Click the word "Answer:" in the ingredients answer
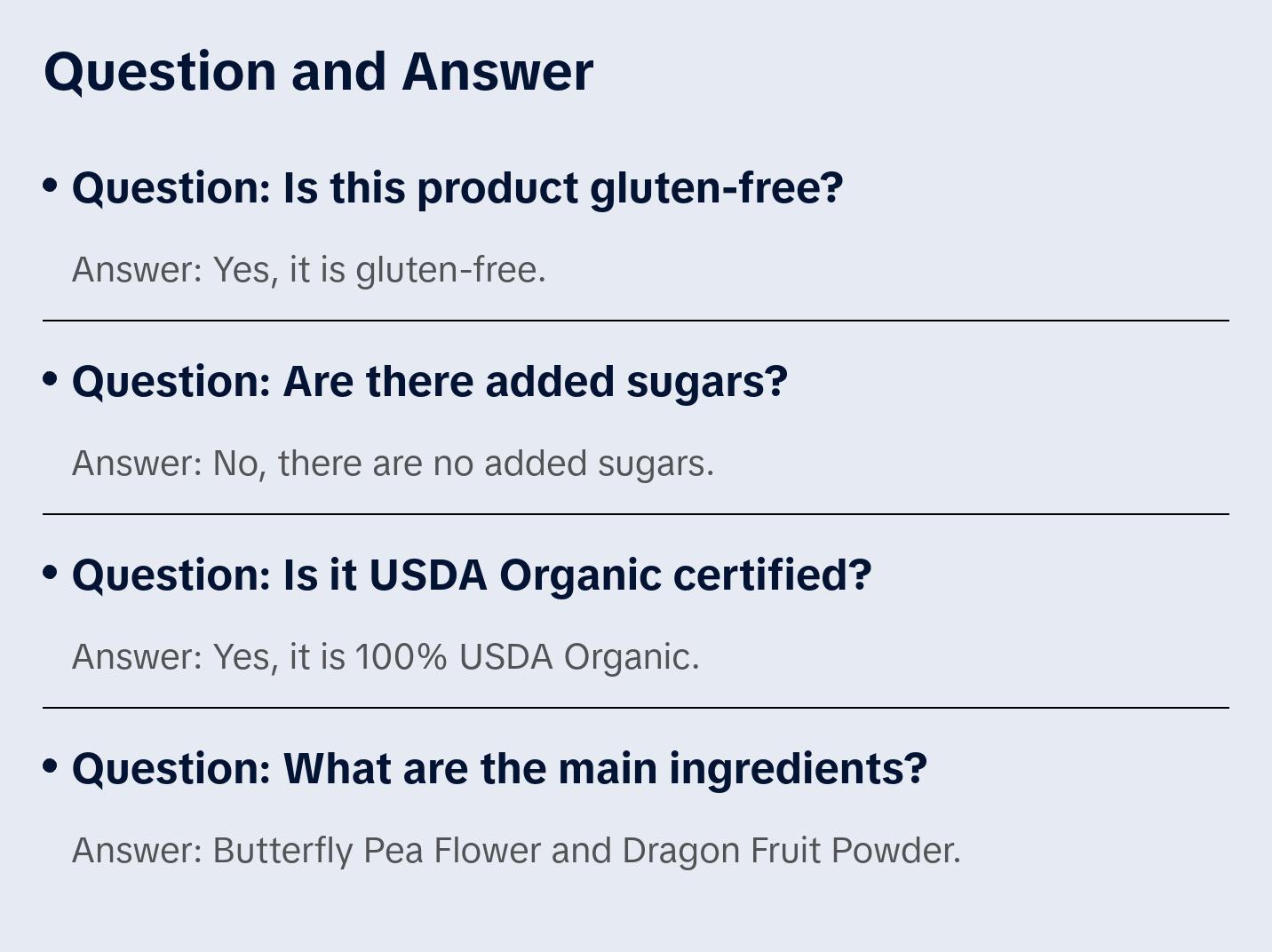The width and height of the screenshot is (1272, 952). [x=138, y=851]
